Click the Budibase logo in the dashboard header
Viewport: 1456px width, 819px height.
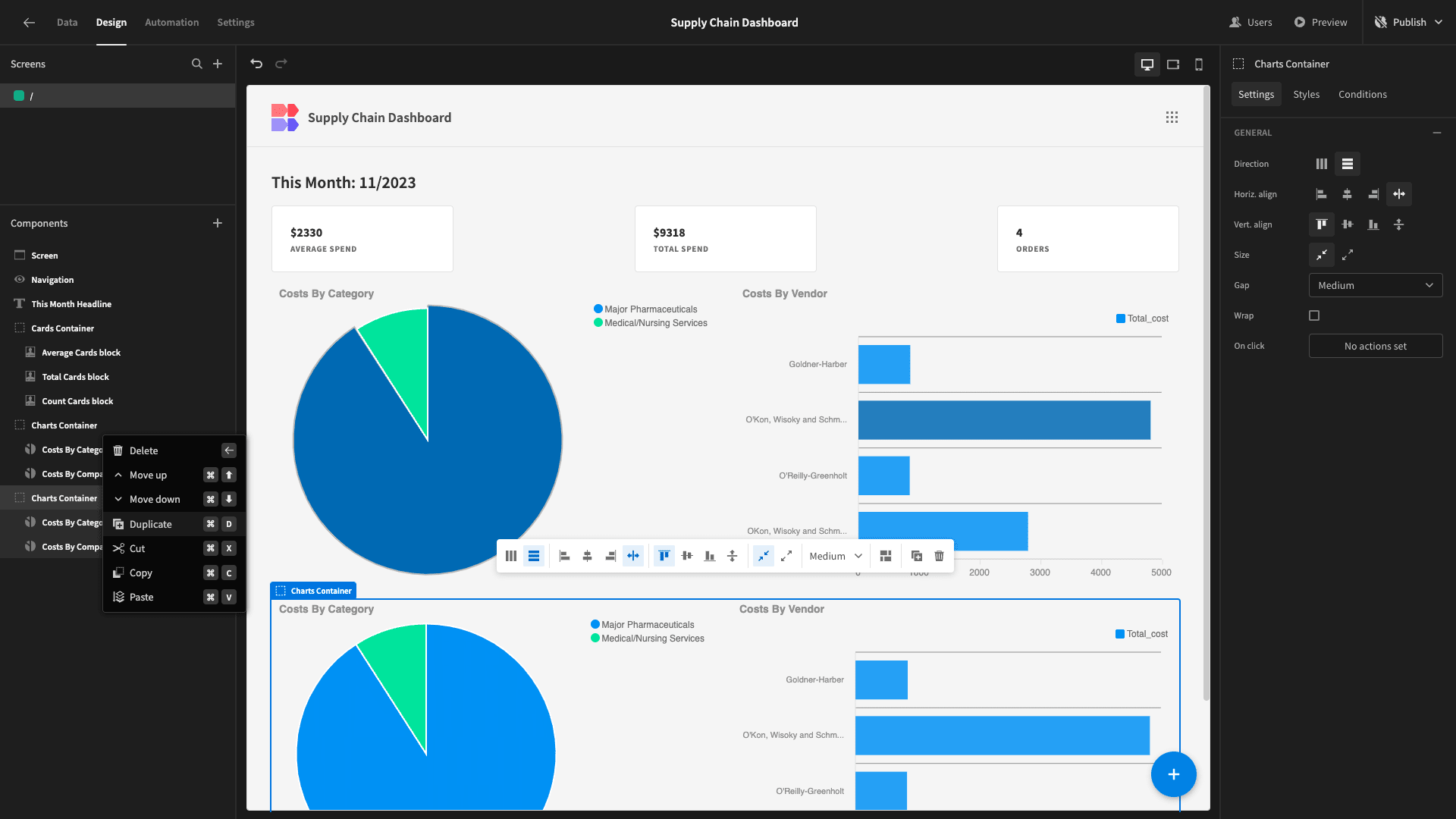coord(285,118)
